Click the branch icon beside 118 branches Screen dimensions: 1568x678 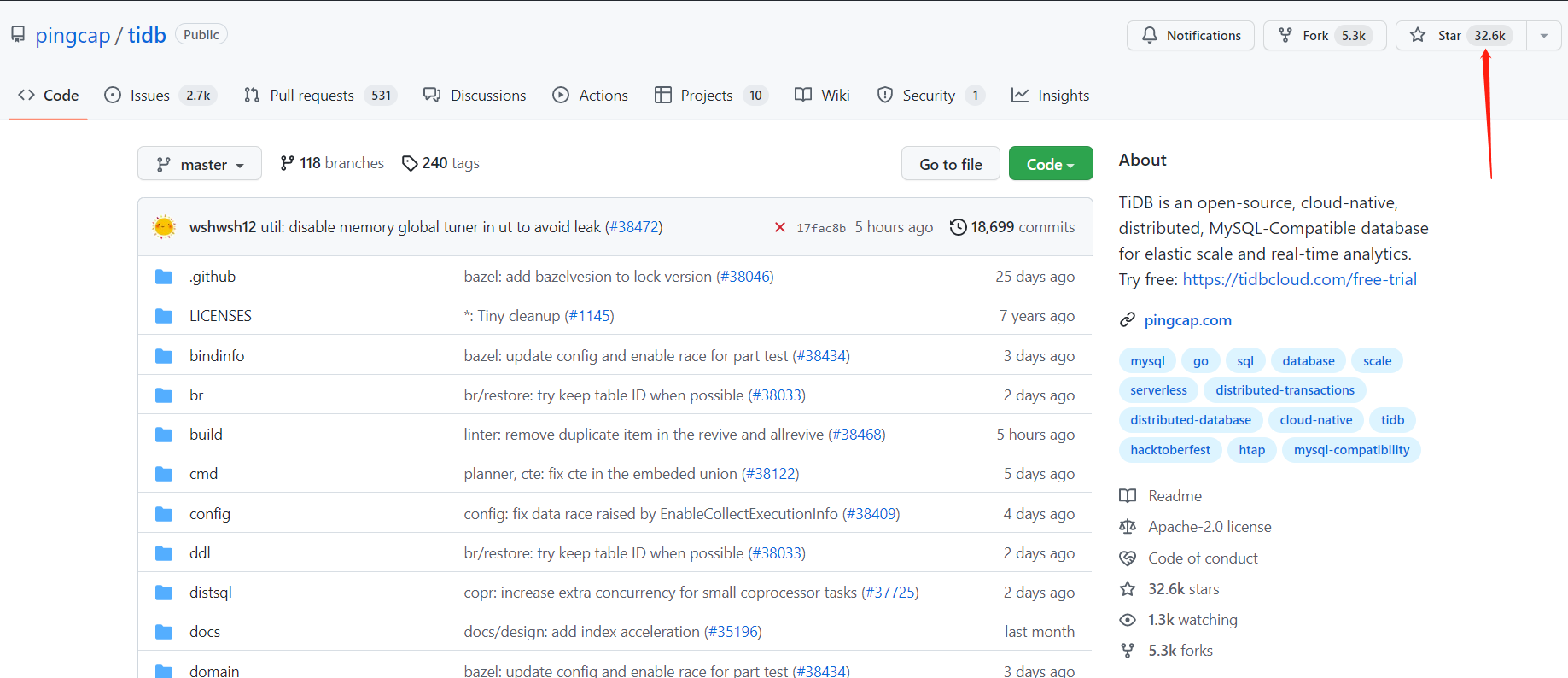pyautogui.click(x=287, y=163)
